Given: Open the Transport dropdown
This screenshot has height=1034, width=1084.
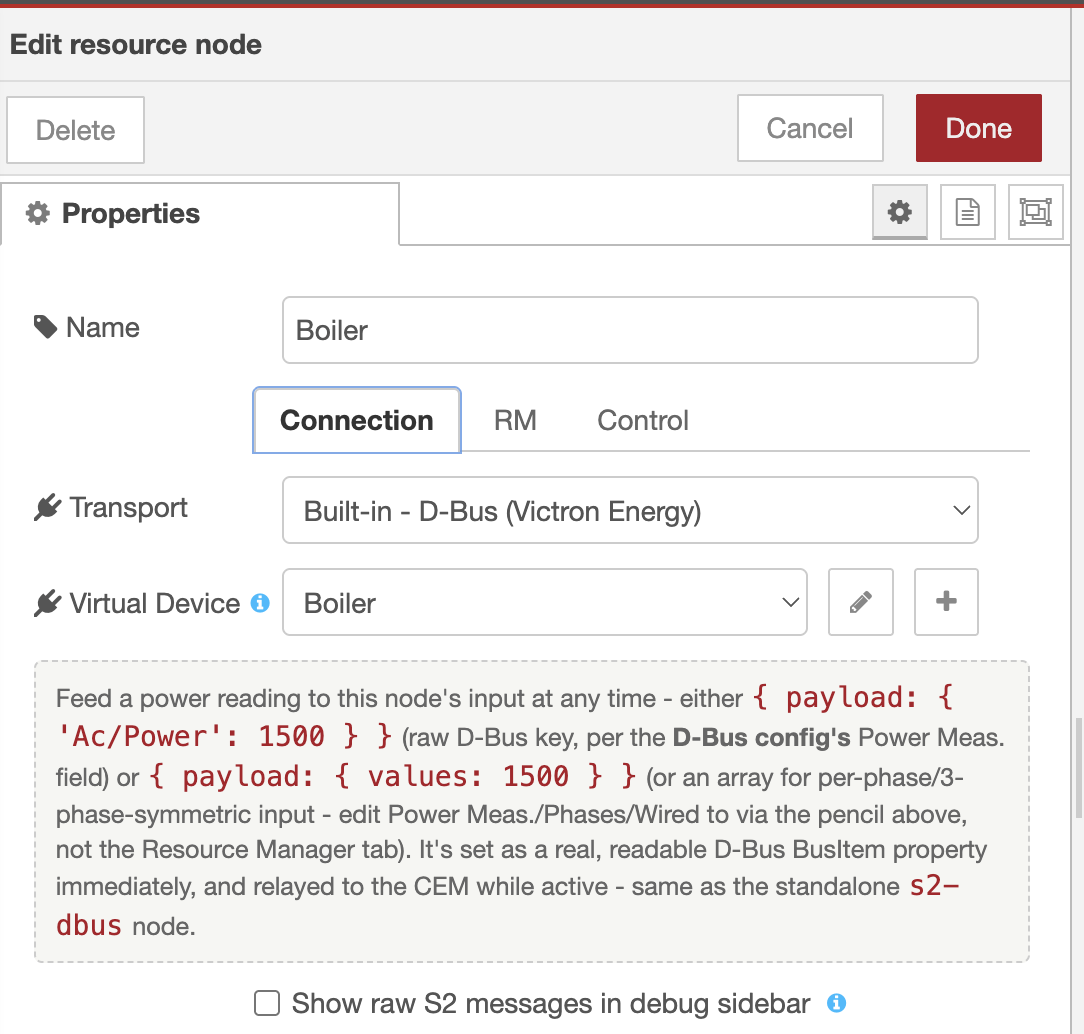Looking at the screenshot, I should (x=630, y=510).
